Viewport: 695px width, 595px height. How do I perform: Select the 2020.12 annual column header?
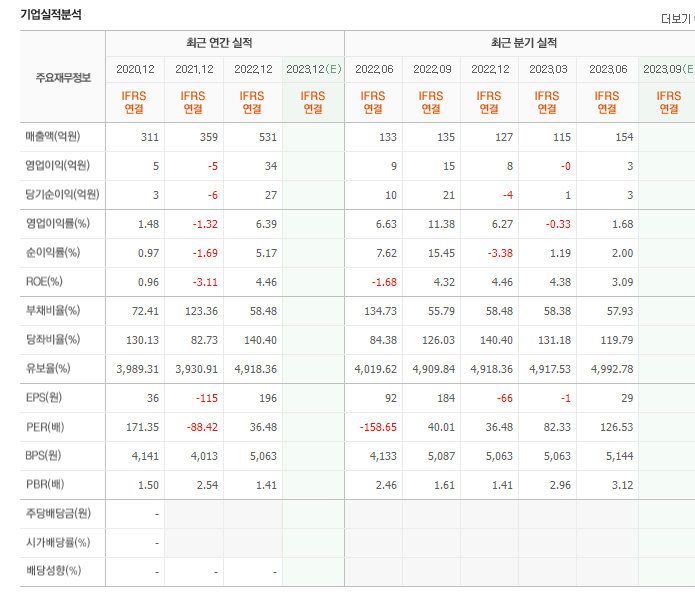pos(135,69)
